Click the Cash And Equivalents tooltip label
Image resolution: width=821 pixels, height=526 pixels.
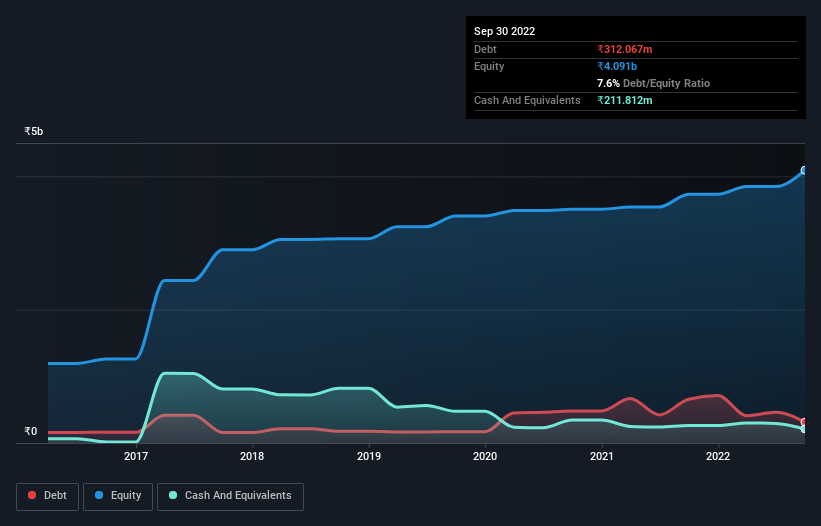pos(527,100)
